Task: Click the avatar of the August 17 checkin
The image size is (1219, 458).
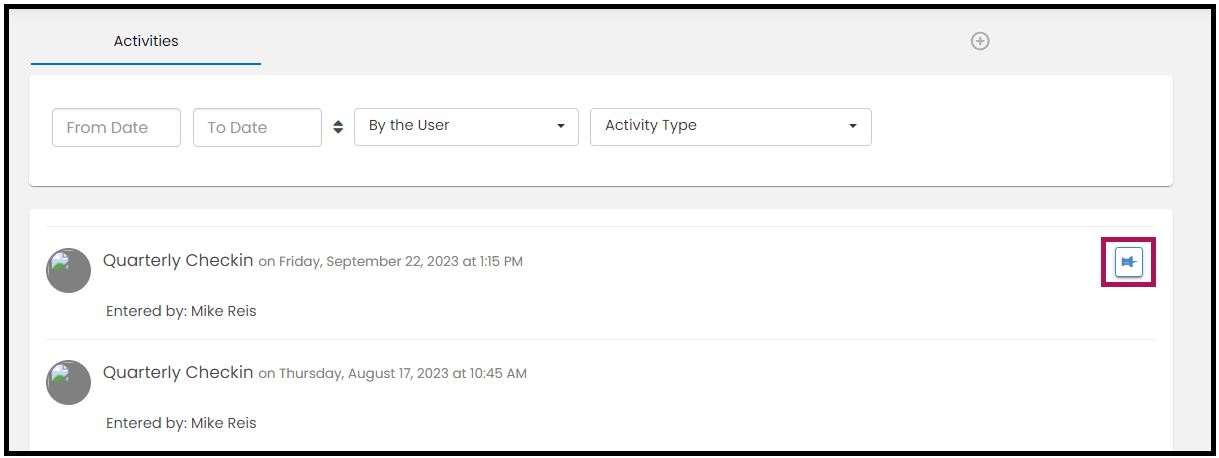Action: tap(68, 382)
